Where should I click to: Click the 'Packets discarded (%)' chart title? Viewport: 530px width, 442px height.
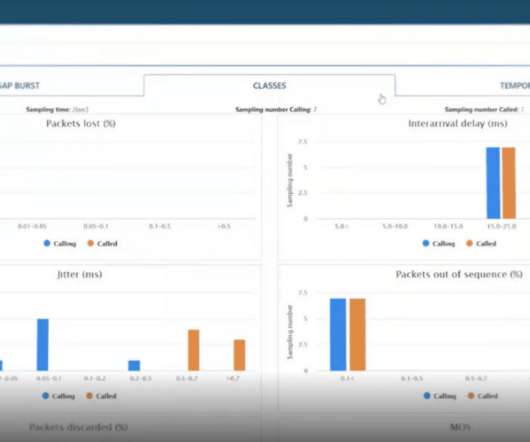pyautogui.click(x=78, y=427)
